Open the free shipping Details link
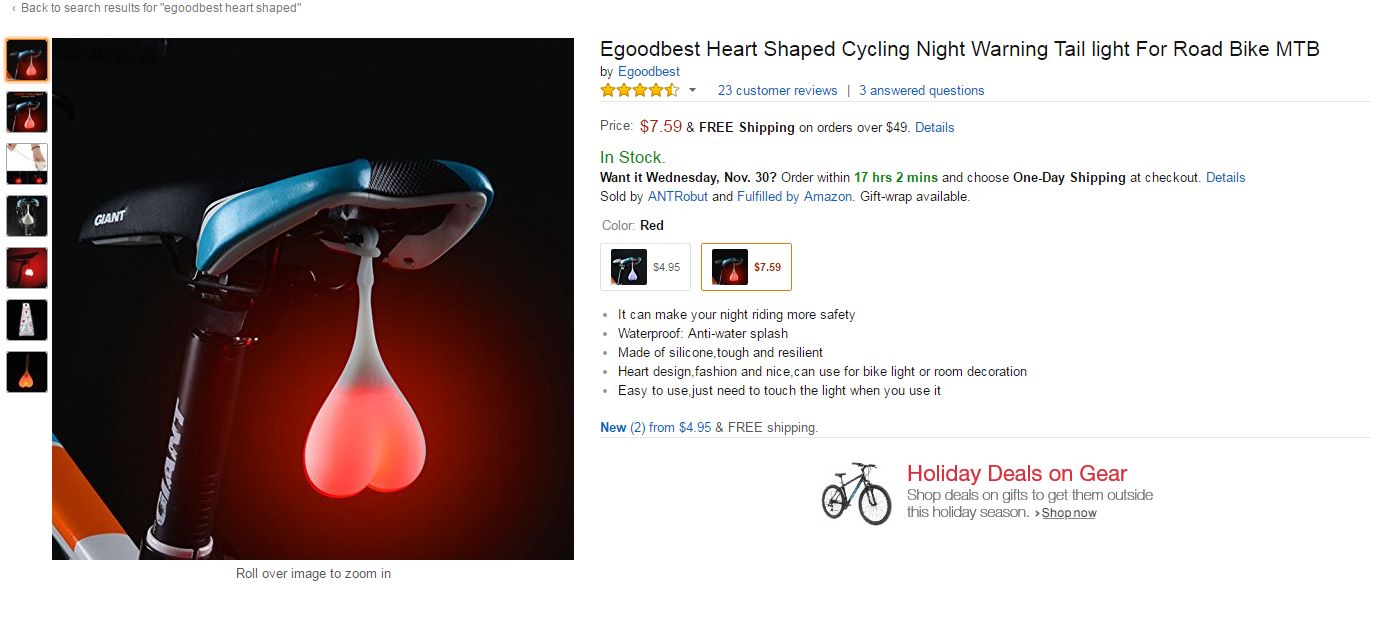This screenshot has height=617, width=1385. click(934, 128)
